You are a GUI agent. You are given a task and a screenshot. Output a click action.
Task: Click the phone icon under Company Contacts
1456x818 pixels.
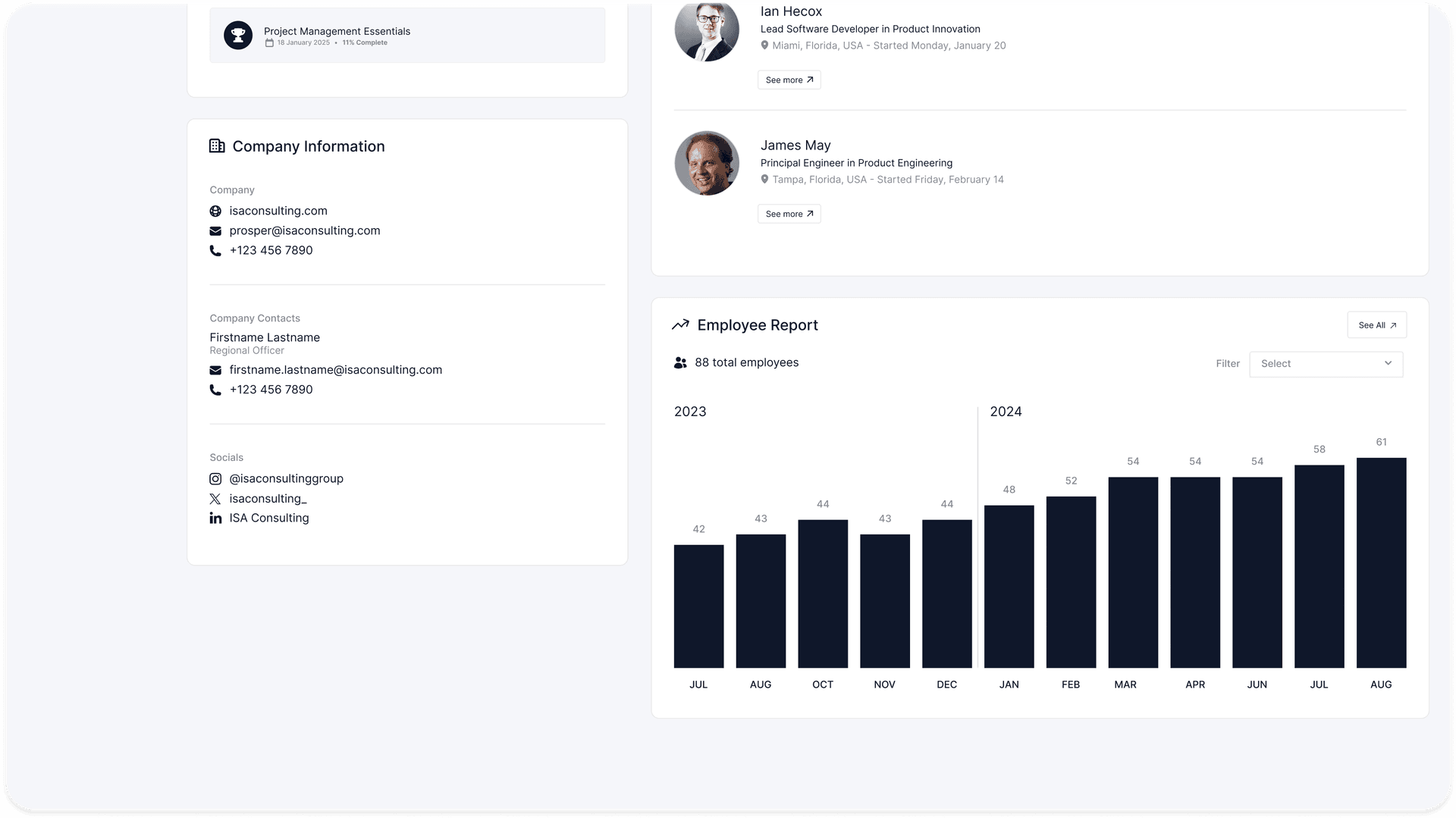click(x=215, y=389)
